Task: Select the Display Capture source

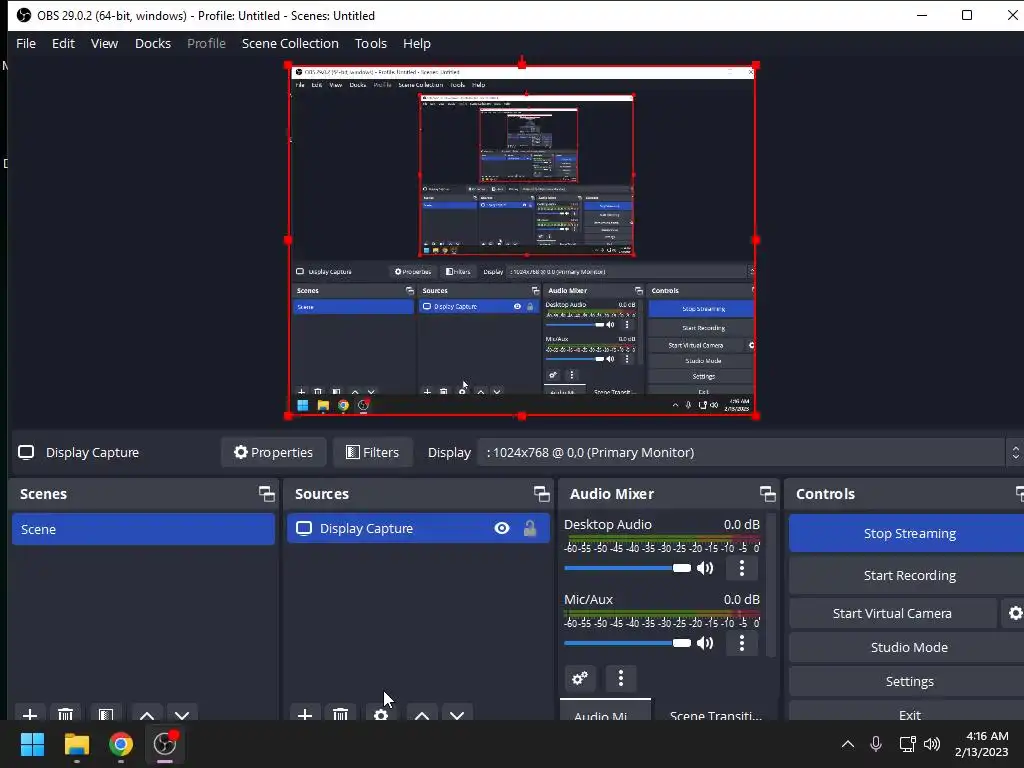Action: tap(418, 528)
